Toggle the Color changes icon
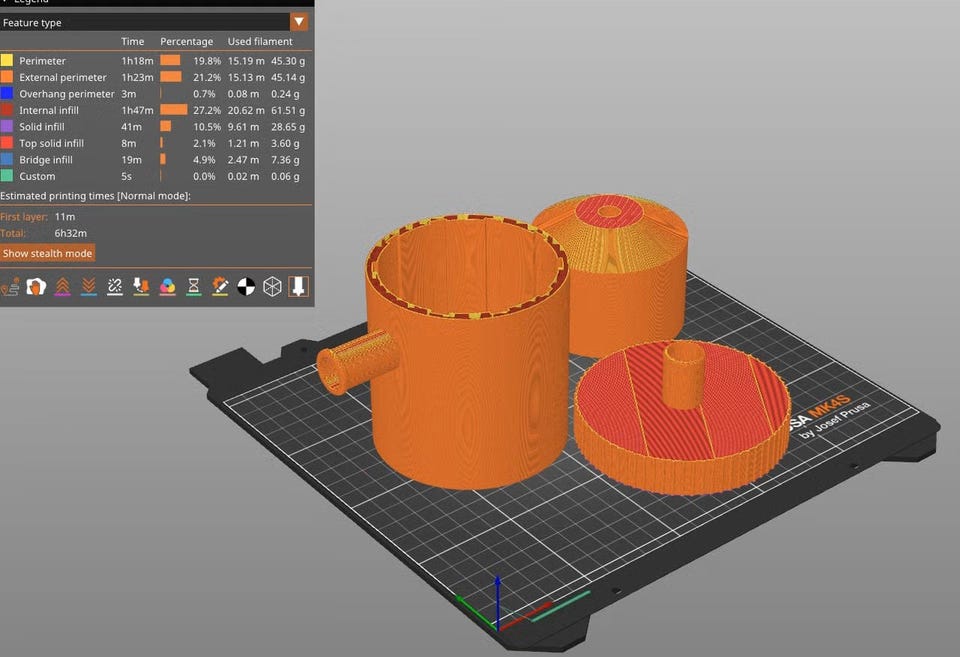Viewport: 960px width, 657px height. 167,287
